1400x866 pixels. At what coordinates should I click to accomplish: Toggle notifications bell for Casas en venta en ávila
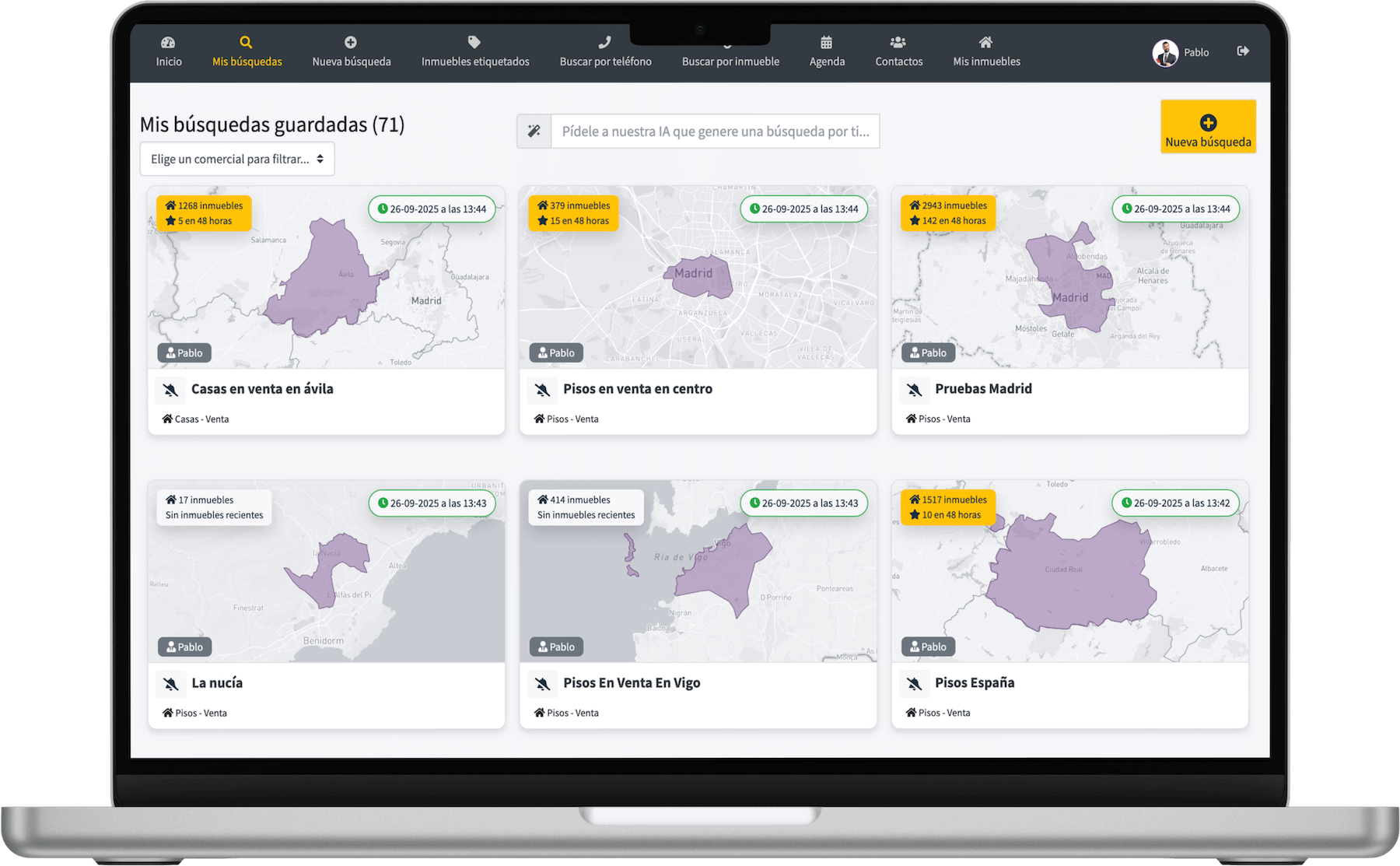click(x=170, y=390)
